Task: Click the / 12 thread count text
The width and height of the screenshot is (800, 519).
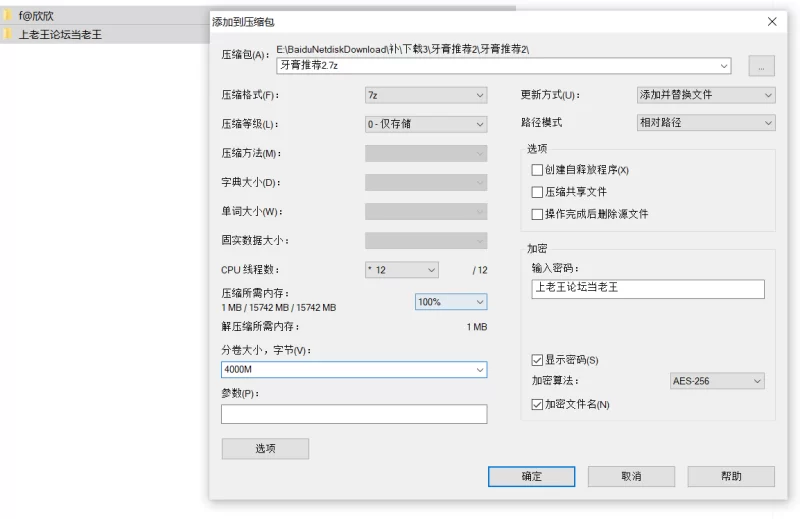Action: pyautogui.click(x=480, y=270)
